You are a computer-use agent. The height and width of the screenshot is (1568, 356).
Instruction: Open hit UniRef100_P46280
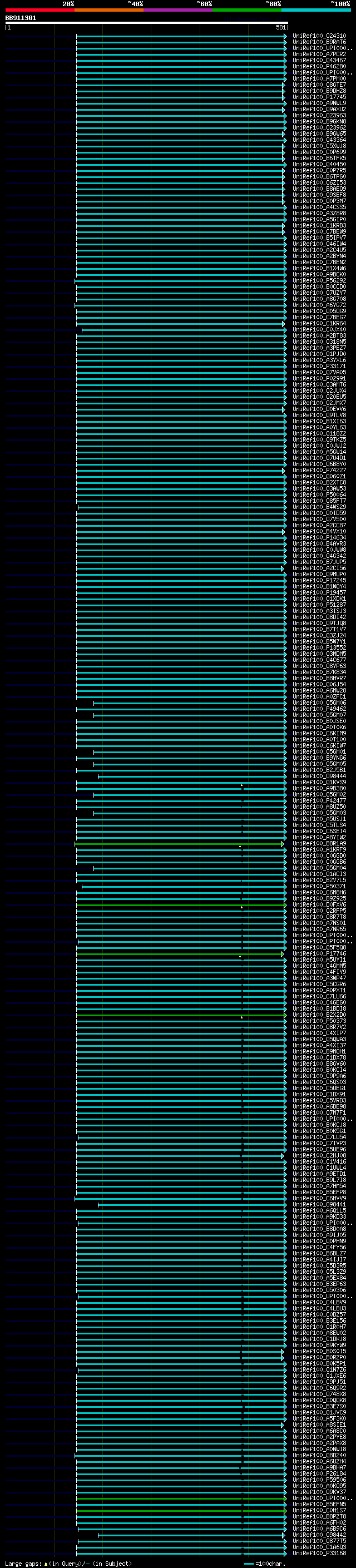click(319, 66)
